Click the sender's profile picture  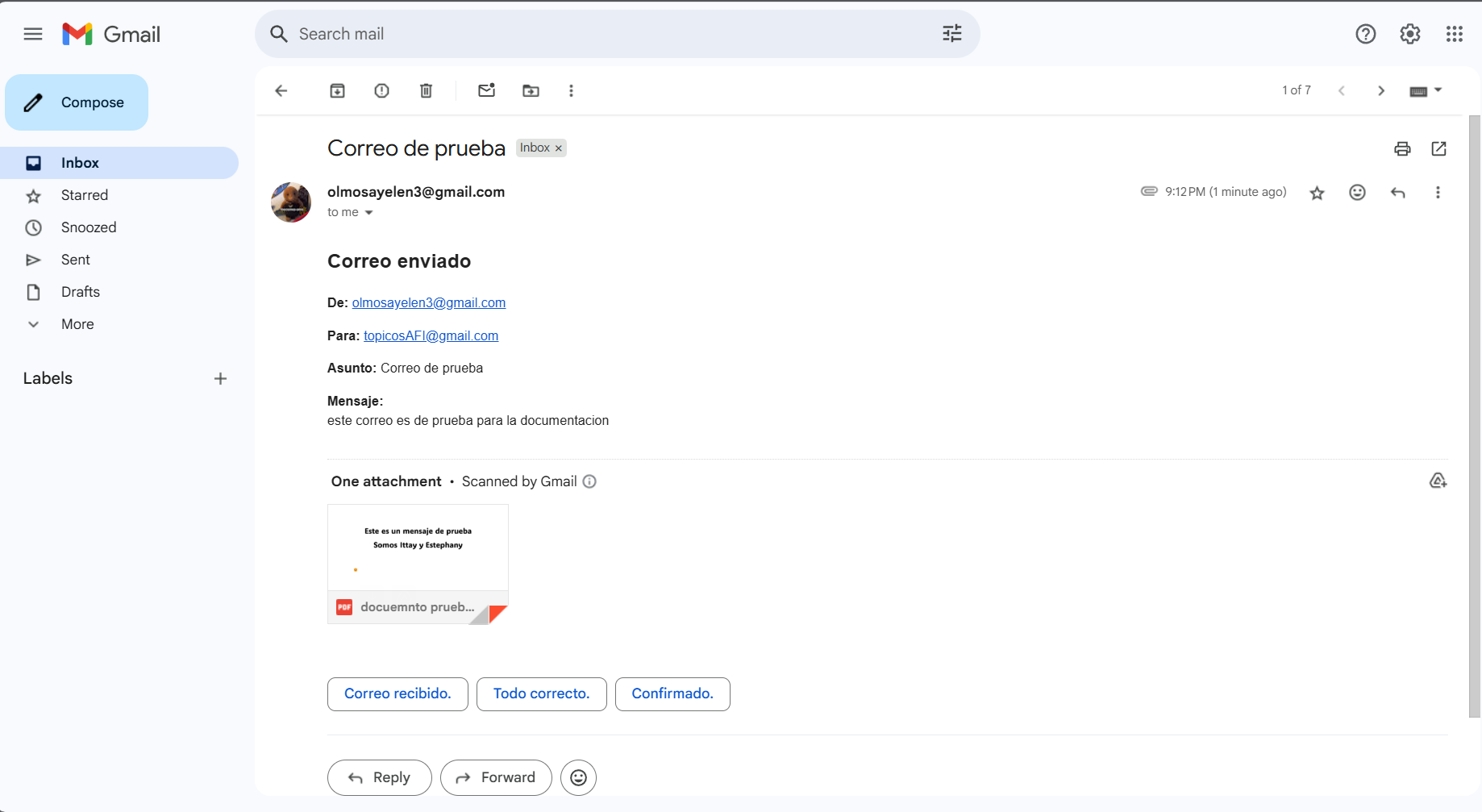pyautogui.click(x=291, y=202)
